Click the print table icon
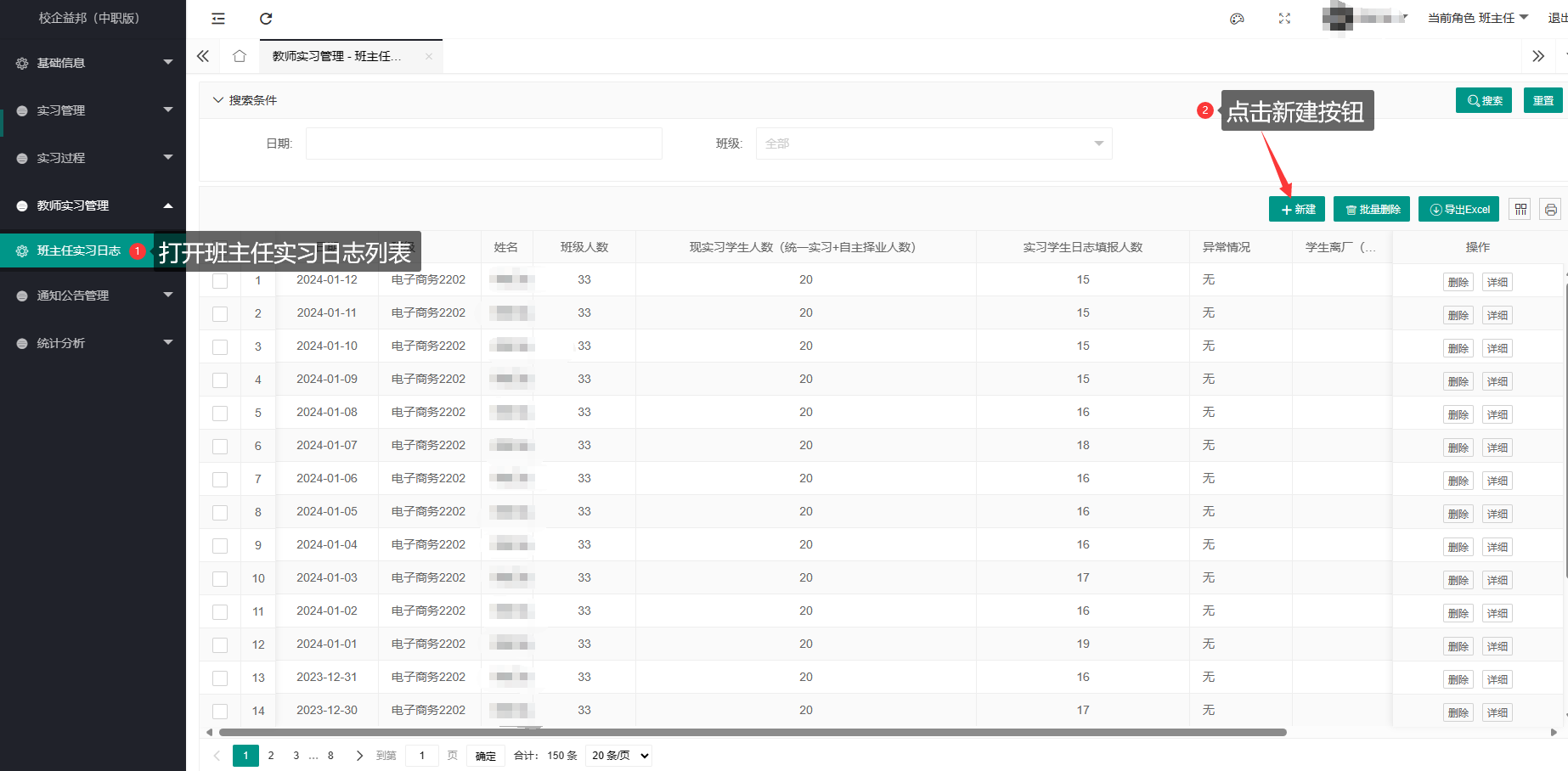The height and width of the screenshot is (771, 1568). 1550,209
